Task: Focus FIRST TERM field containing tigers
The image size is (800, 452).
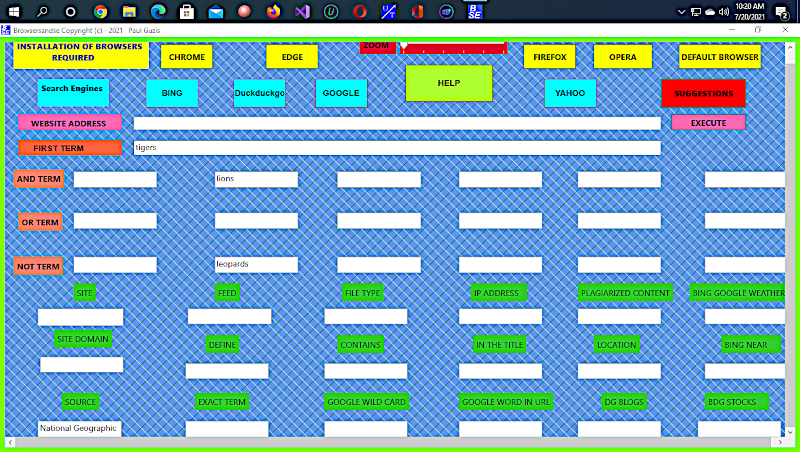Action: click(x=397, y=148)
